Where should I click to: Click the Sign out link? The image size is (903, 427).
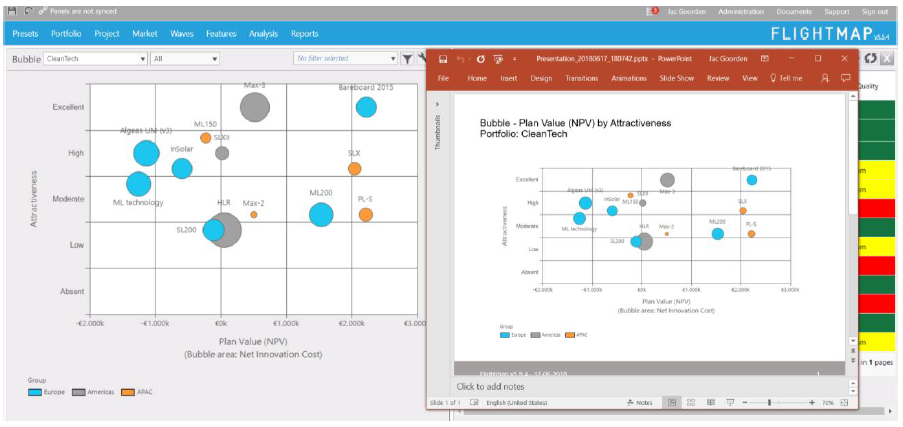875,12
